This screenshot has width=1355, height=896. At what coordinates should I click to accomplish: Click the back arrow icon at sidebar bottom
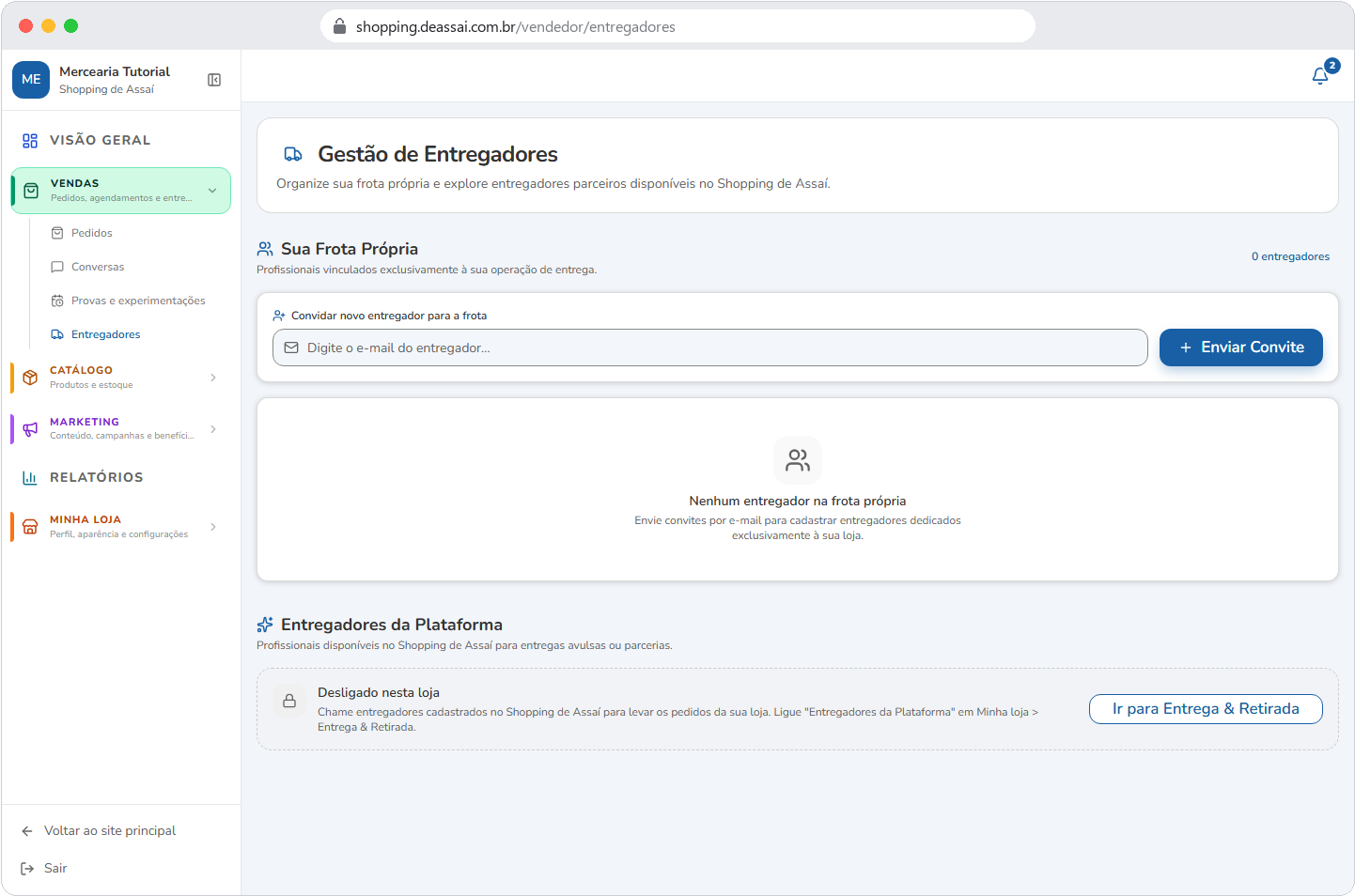tap(27, 831)
